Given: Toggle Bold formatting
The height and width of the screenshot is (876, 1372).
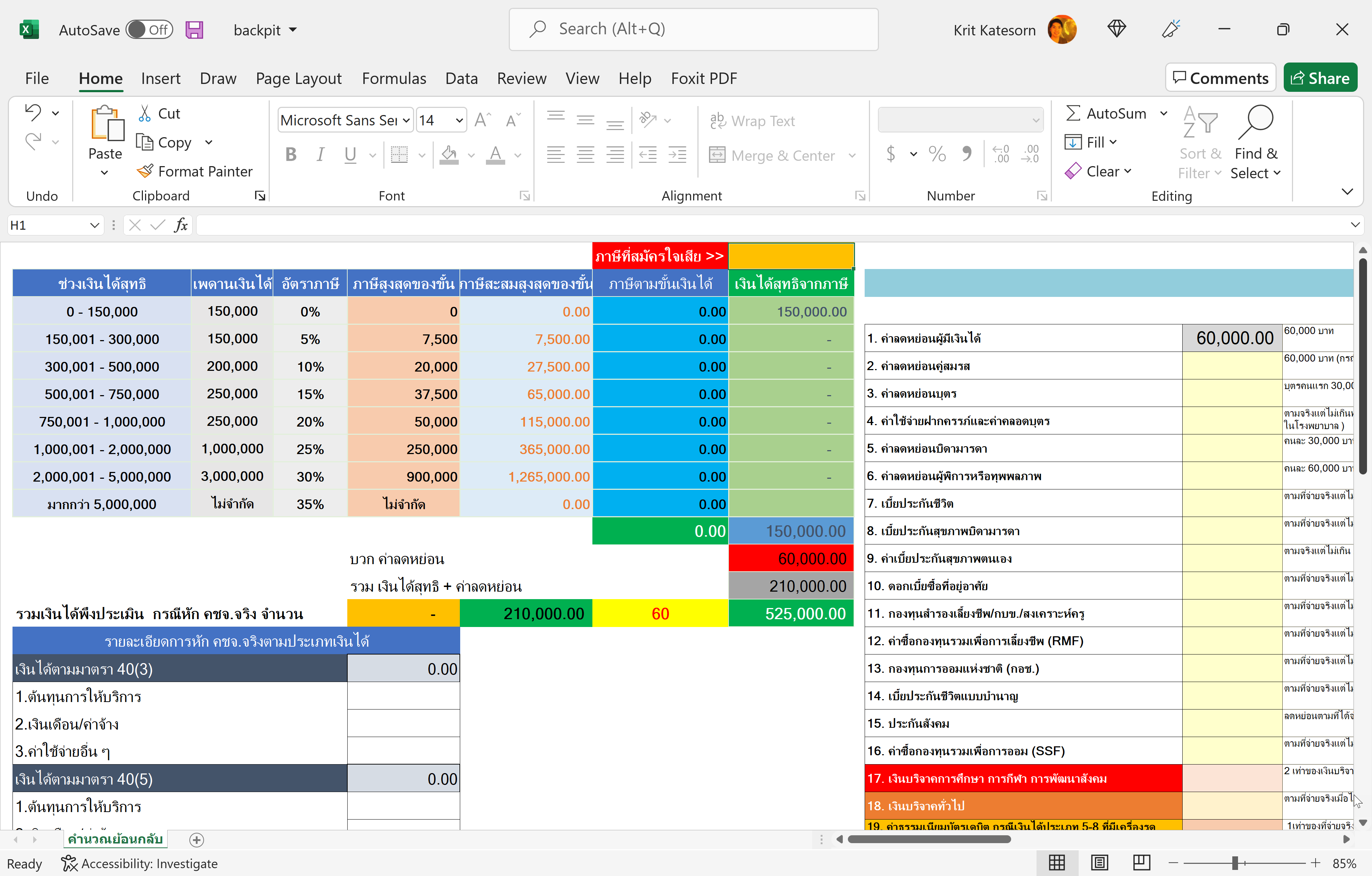Looking at the screenshot, I should click(x=291, y=154).
